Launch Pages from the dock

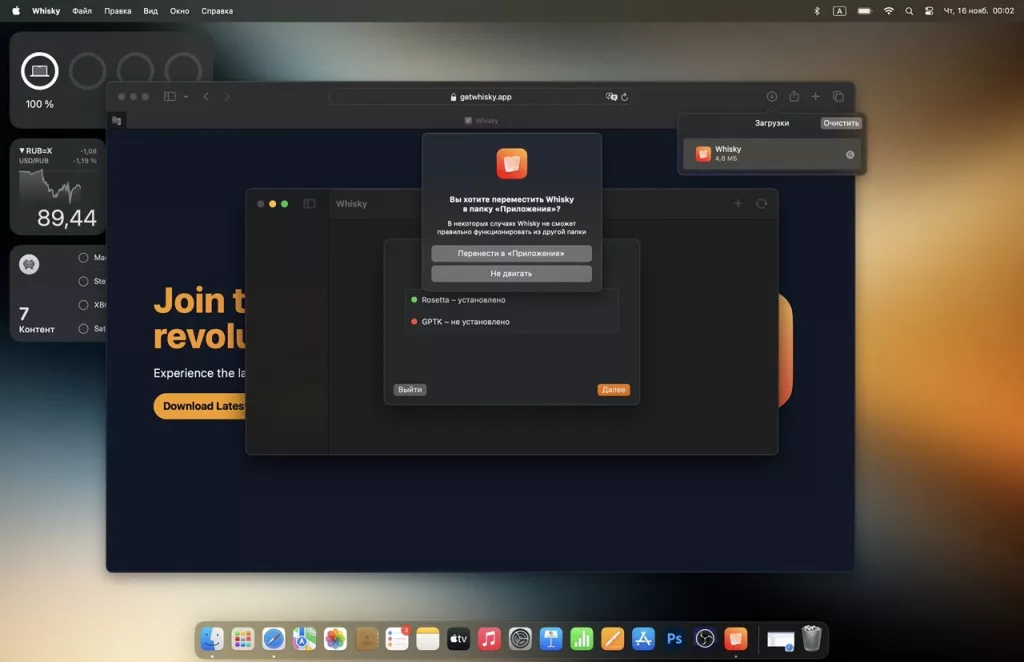(613, 638)
